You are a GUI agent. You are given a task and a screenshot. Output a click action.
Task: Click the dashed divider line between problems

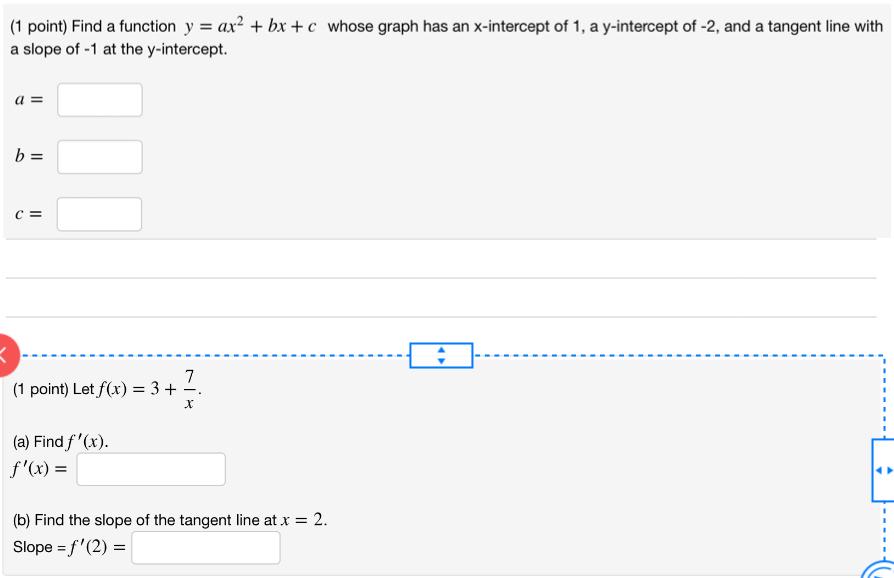[x=250, y=355]
